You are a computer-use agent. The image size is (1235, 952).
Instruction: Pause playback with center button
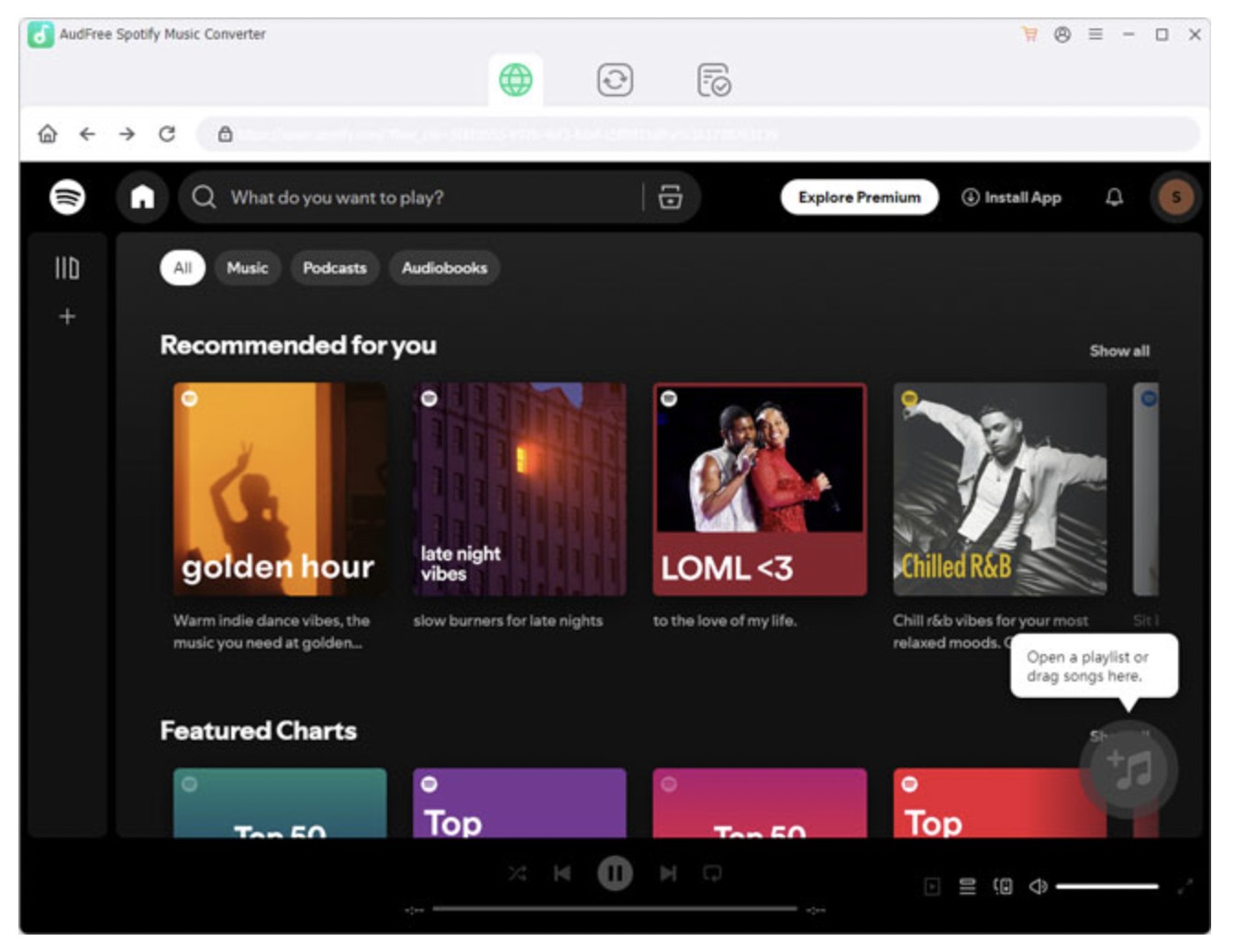pos(615,873)
